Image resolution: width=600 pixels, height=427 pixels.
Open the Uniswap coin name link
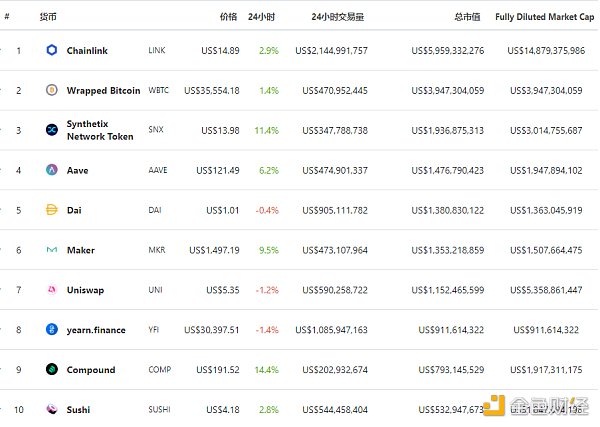coord(85,290)
